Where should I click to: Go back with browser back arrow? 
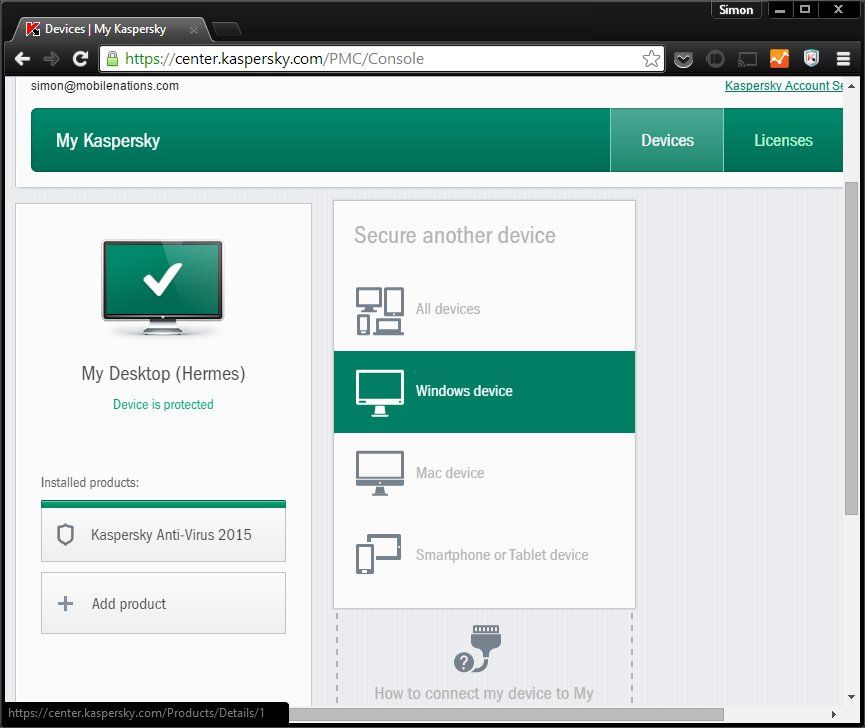pos(22,58)
